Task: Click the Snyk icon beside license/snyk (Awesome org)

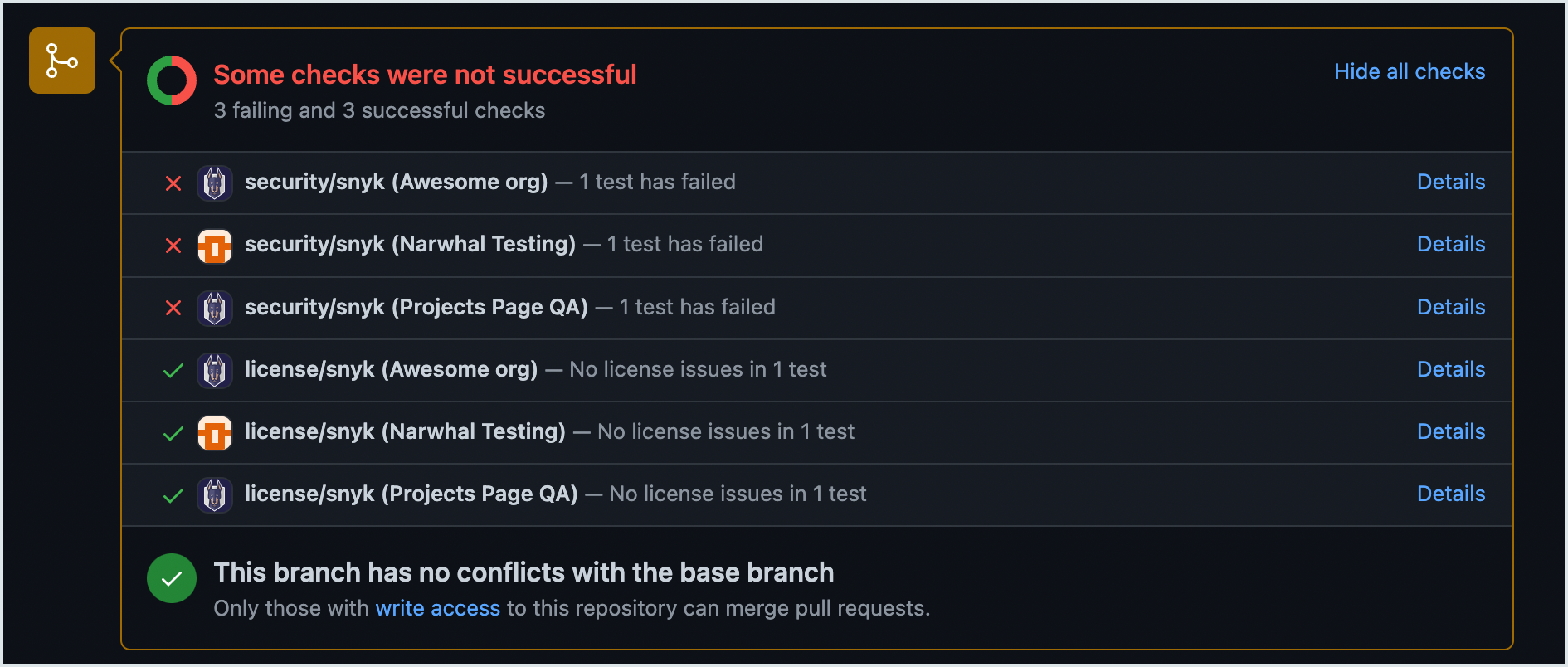Action: (214, 370)
